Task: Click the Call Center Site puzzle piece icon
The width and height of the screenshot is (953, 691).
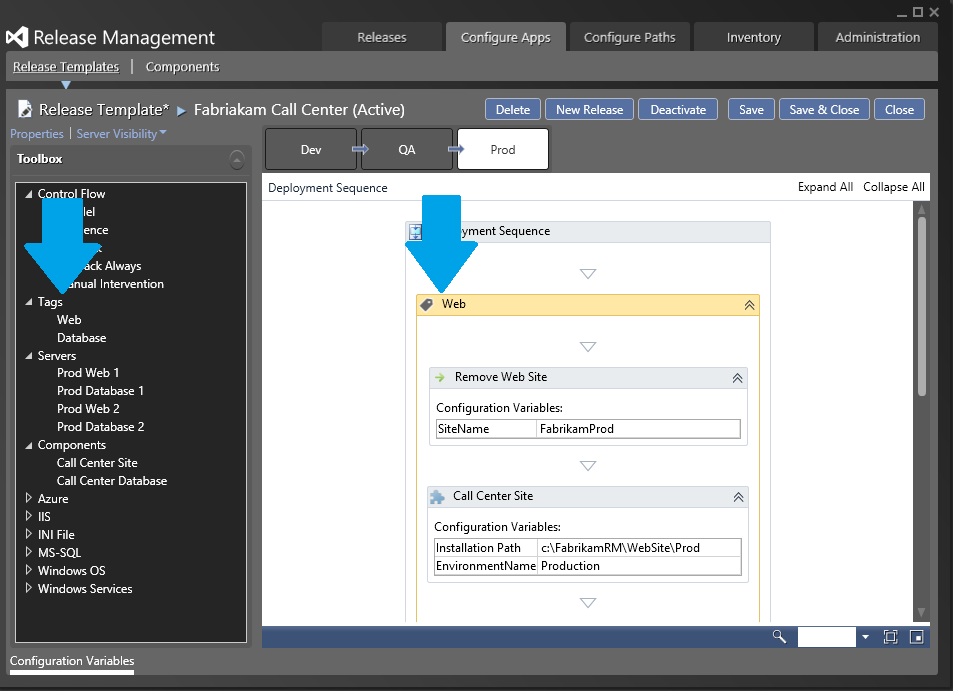Action: pos(437,496)
